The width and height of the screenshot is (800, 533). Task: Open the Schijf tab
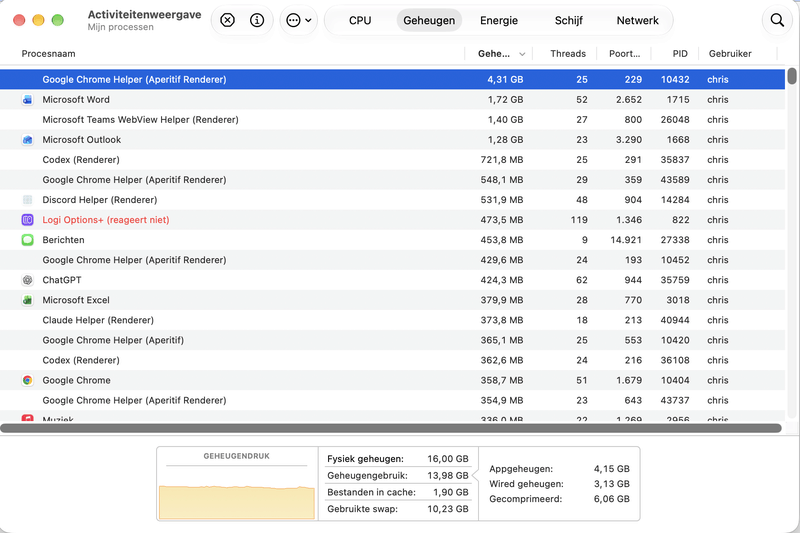(568, 20)
